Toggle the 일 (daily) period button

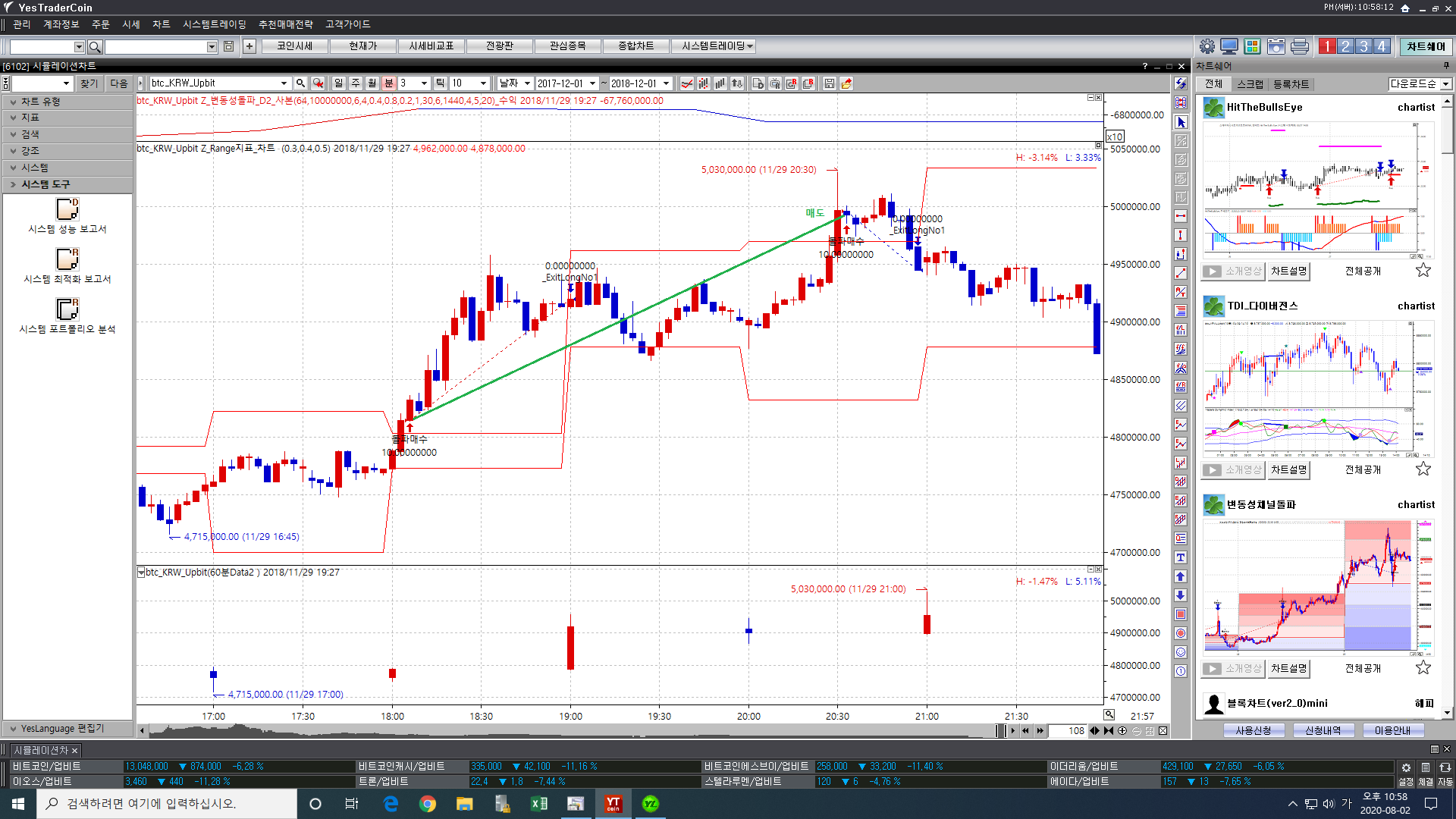338,83
